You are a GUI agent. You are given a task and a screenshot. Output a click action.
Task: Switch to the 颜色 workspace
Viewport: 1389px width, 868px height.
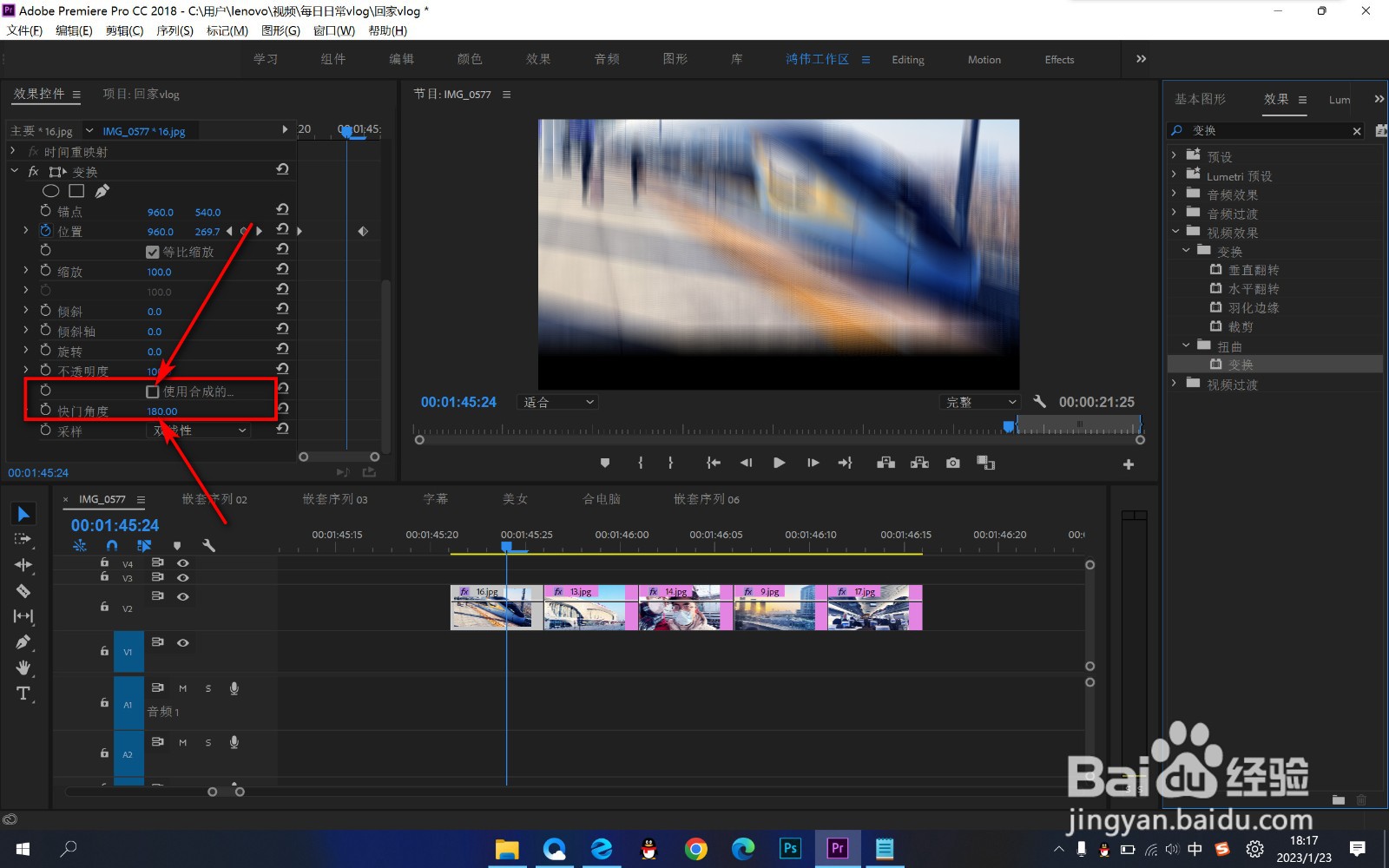[470, 59]
